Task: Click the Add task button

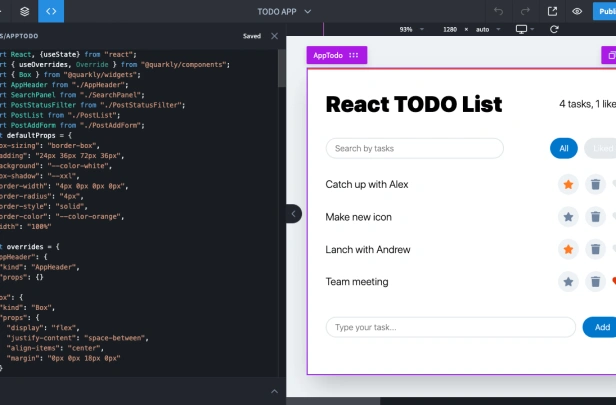Action: [600, 327]
